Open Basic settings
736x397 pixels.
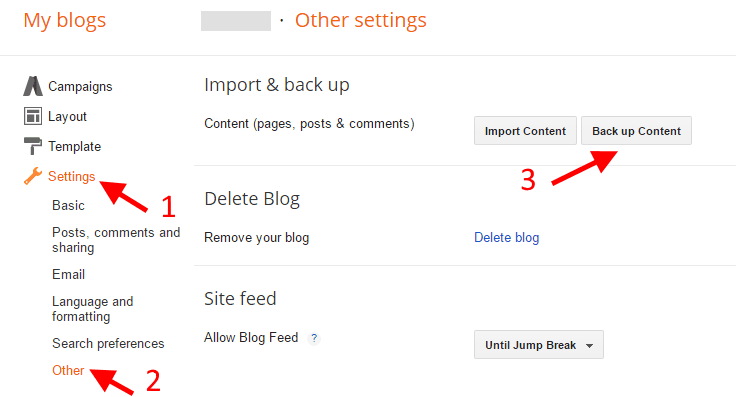(x=68, y=206)
